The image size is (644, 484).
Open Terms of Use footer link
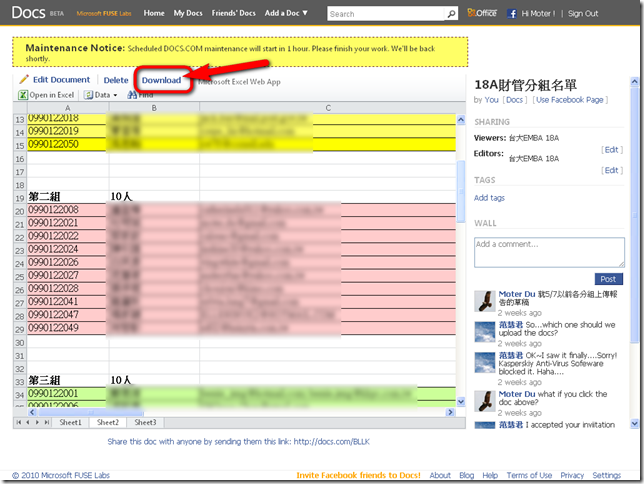529,475
